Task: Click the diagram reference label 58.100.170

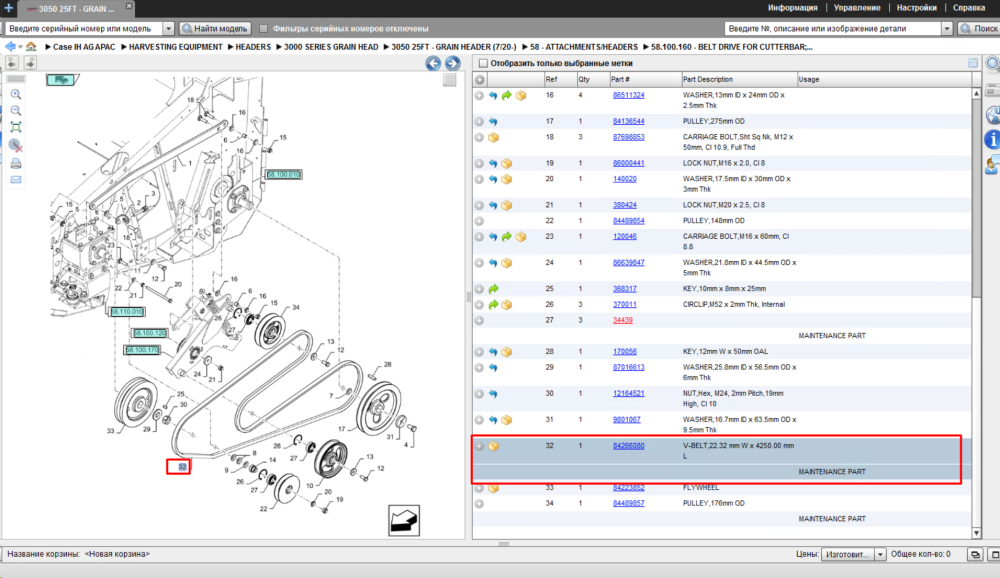Action: click(x=142, y=350)
